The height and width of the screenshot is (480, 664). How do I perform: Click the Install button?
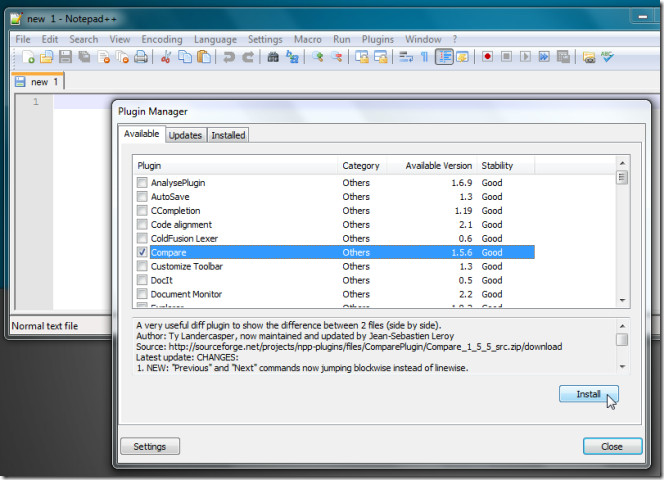click(589, 394)
